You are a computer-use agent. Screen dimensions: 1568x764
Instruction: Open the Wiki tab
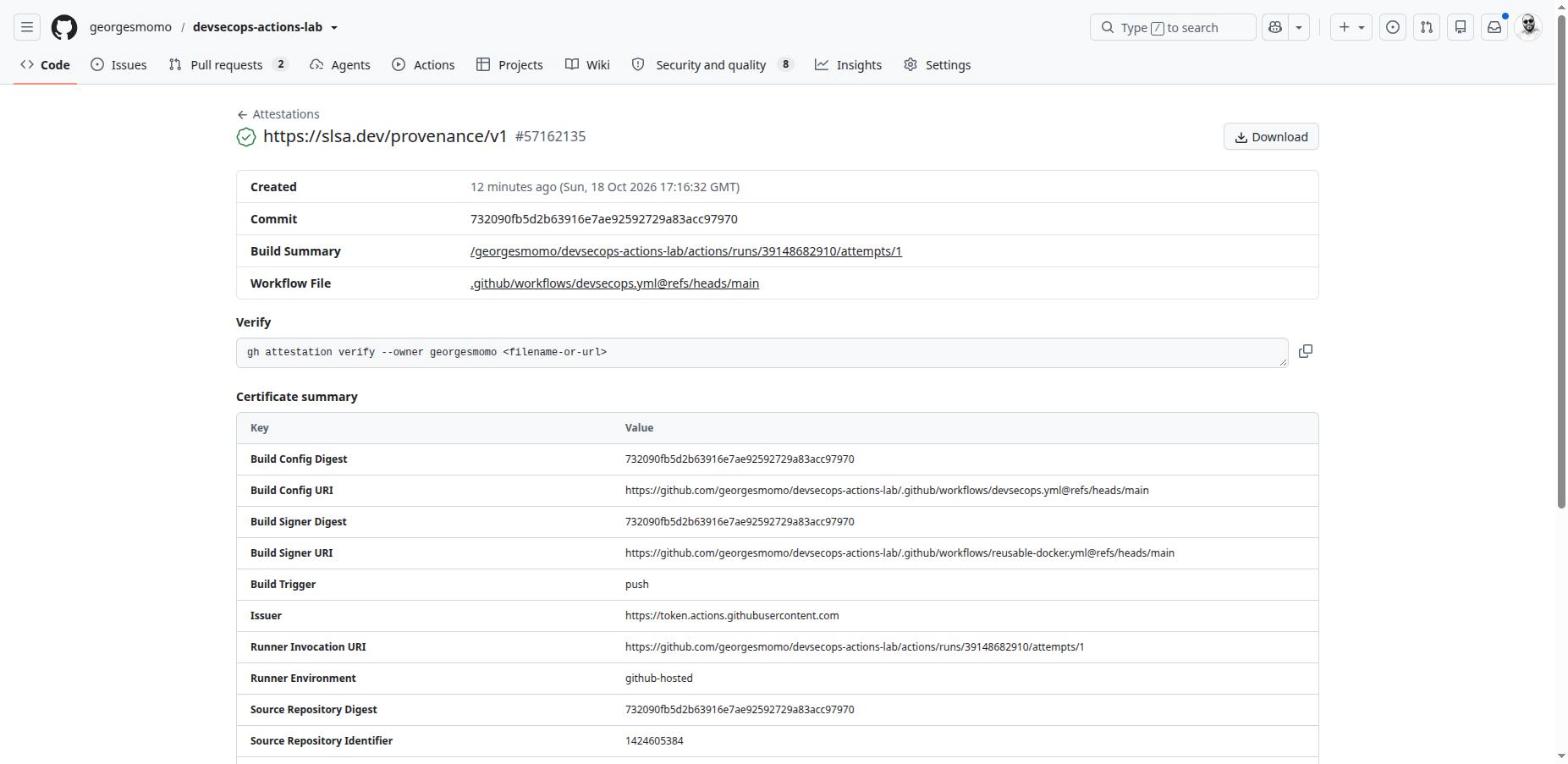[x=587, y=65]
